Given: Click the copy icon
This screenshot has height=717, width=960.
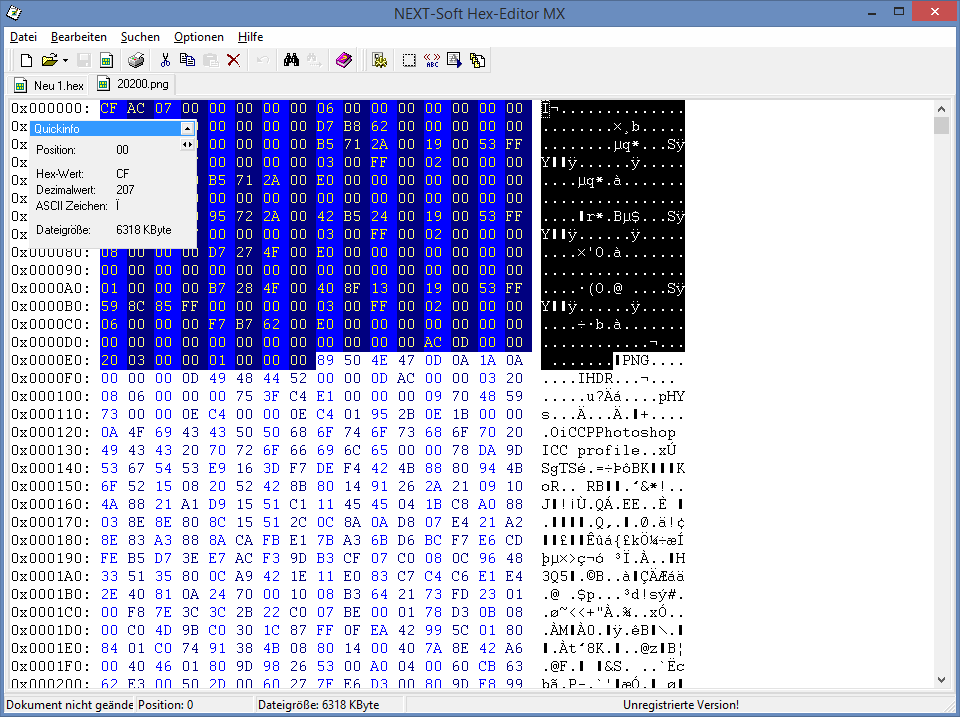Looking at the screenshot, I should pos(187,60).
